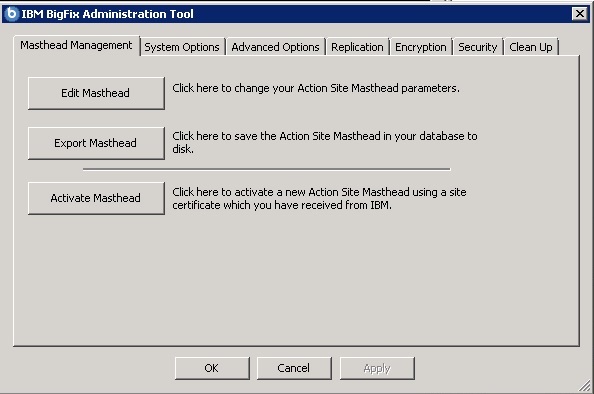The height and width of the screenshot is (394, 594).
Task: Switch to the Masthead Management tab
Action: 76,45
